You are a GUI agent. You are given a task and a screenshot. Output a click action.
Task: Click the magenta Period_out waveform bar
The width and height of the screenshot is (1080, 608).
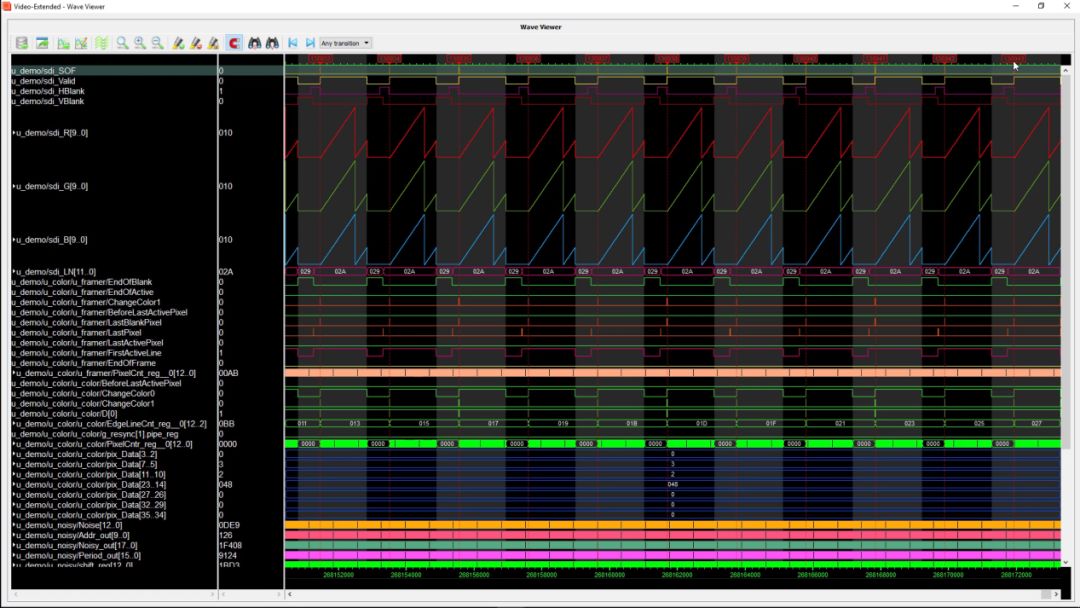click(673, 555)
